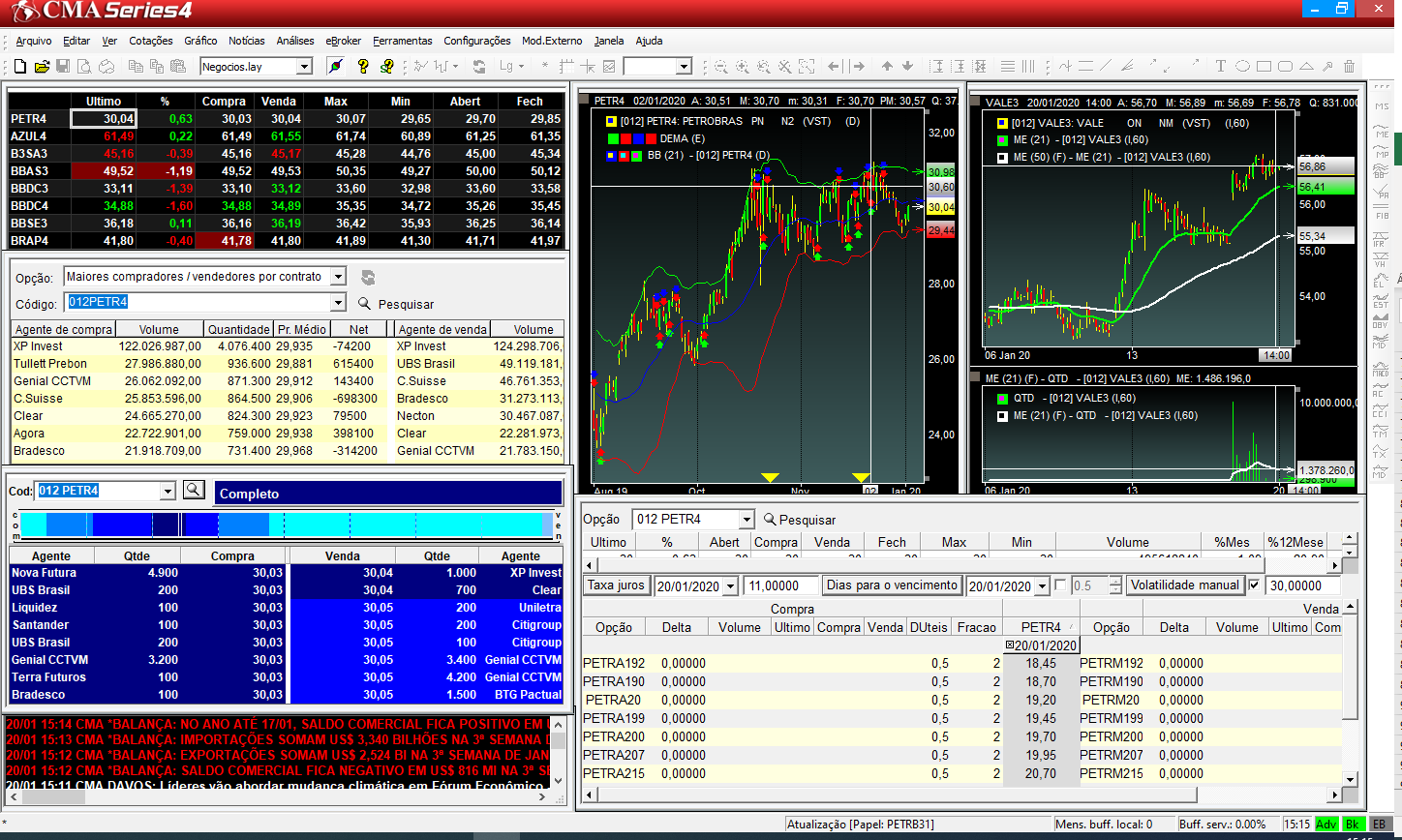The image size is (1402, 840).
Task: Click refresh icon beside Opção ranking dropdown
Action: pos(367,277)
